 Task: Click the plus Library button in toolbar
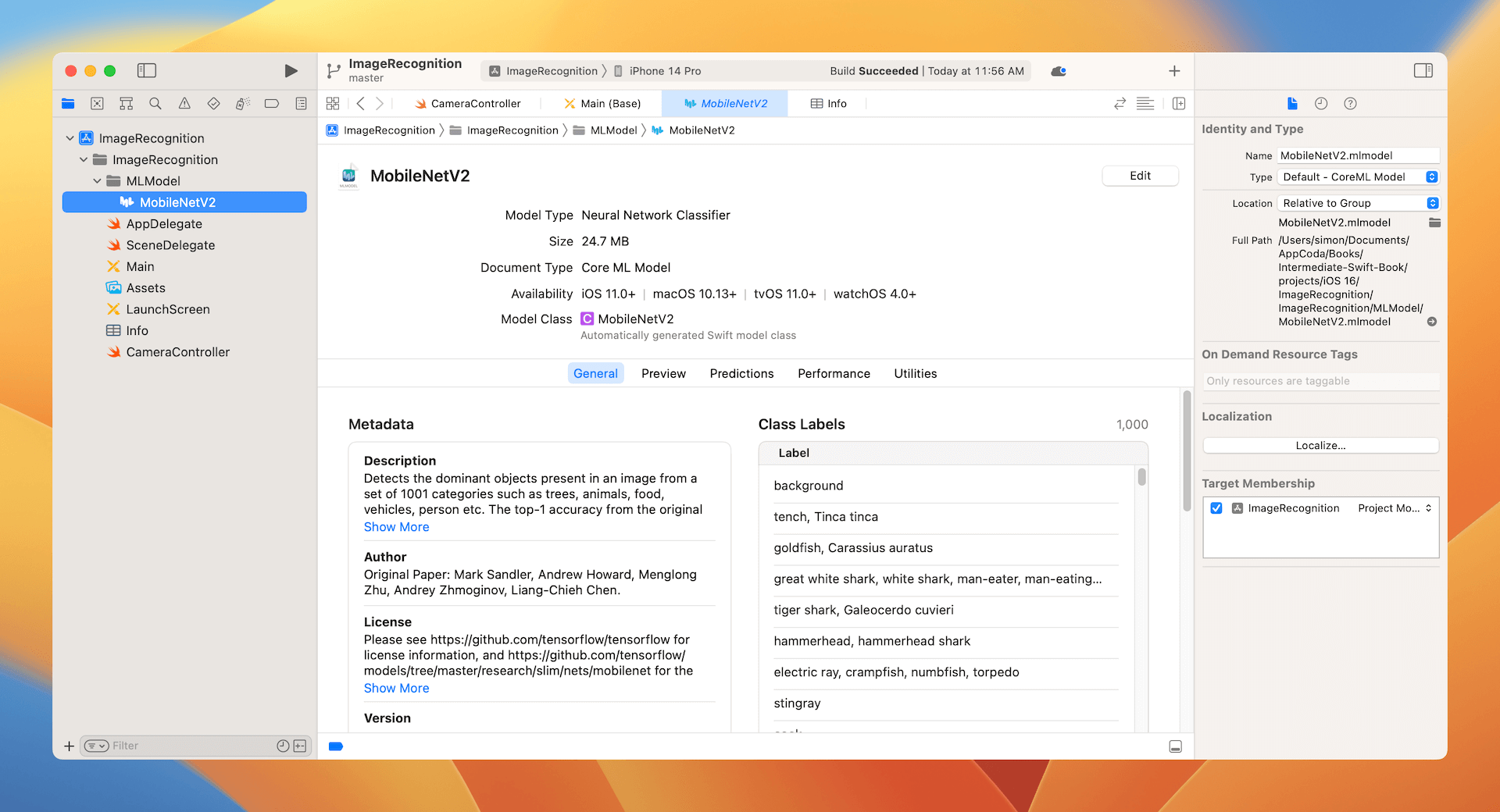tap(1174, 71)
